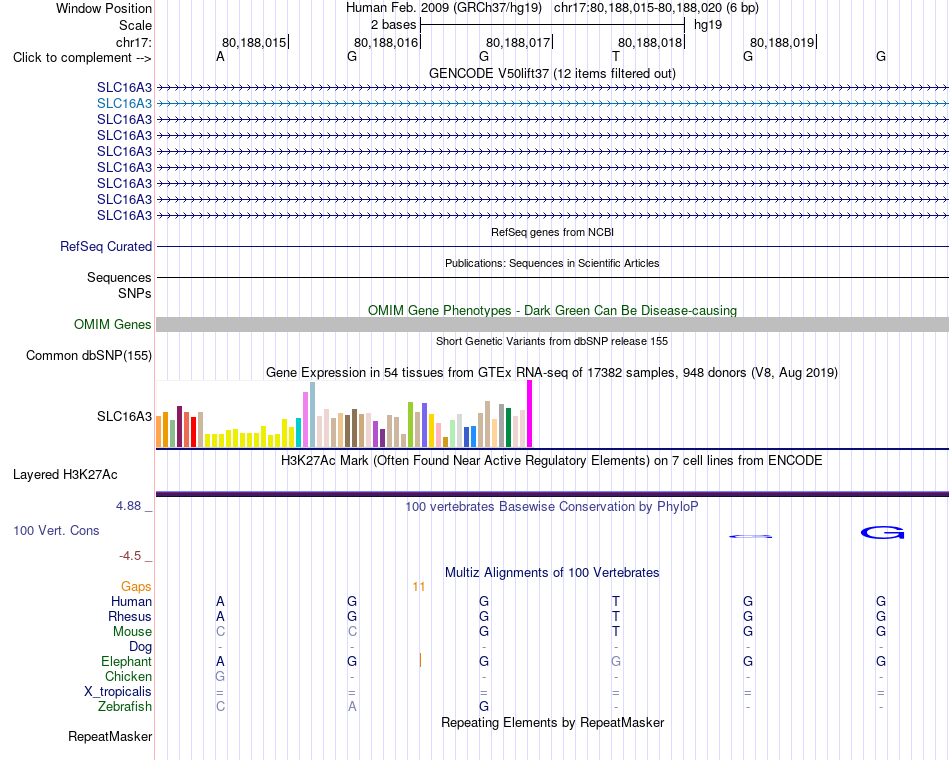Click the orange insertion tick in the Elephant row

pyautogui.click(x=420, y=660)
